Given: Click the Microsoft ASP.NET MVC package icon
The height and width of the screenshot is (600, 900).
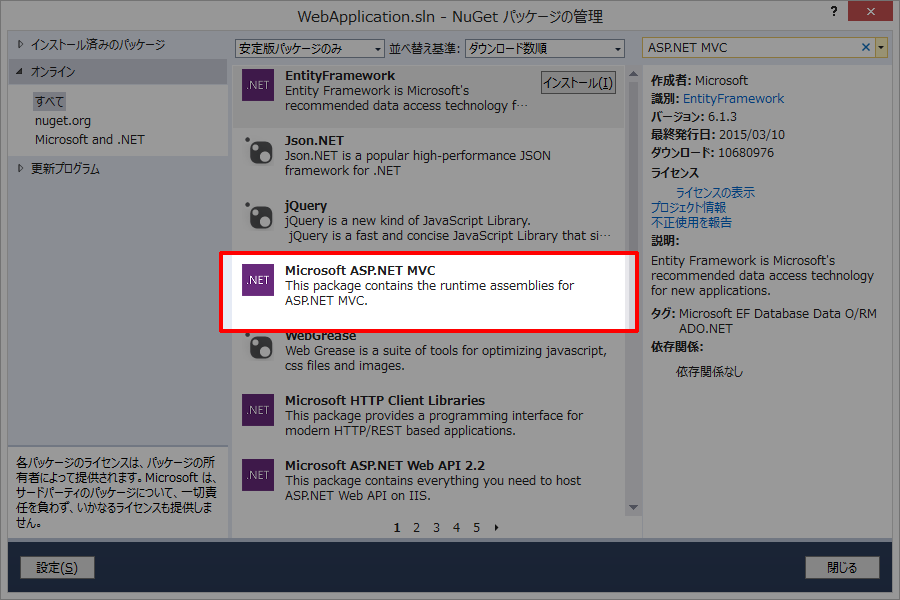Looking at the screenshot, I should tap(258, 280).
